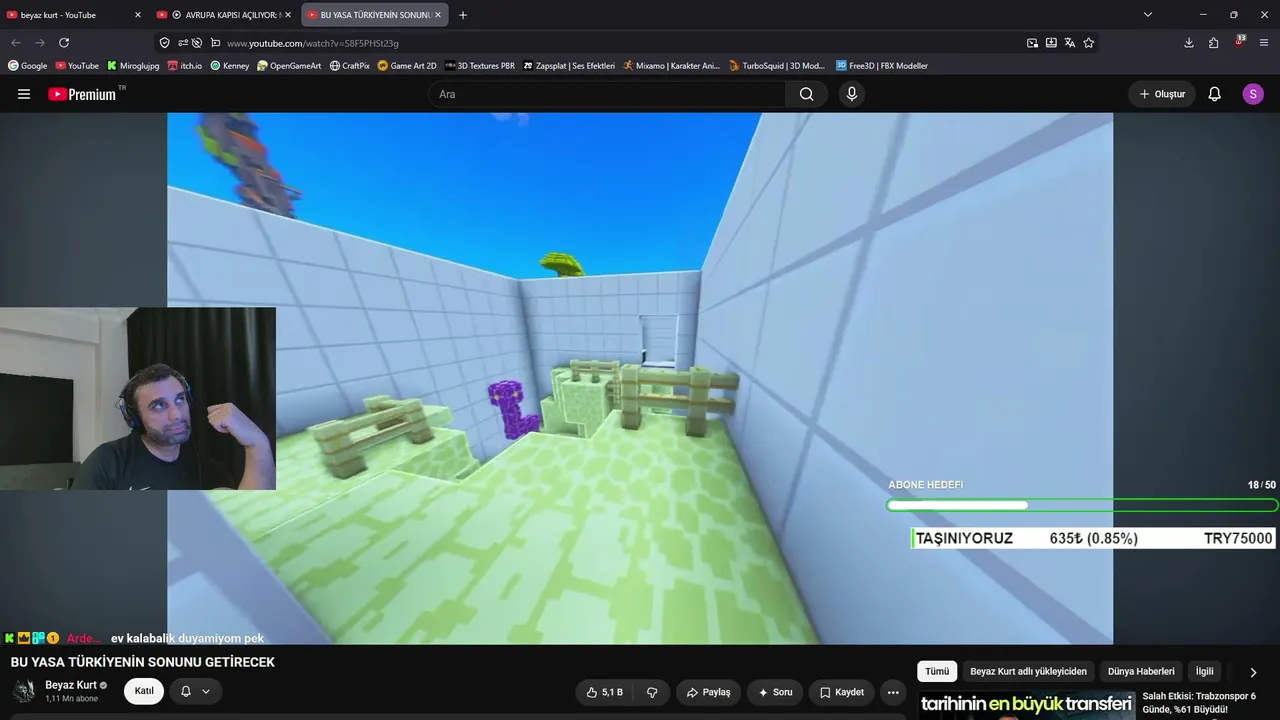Close the beyaz kurt - YouTube tab
Screen dimensions: 1280x720
point(137,15)
